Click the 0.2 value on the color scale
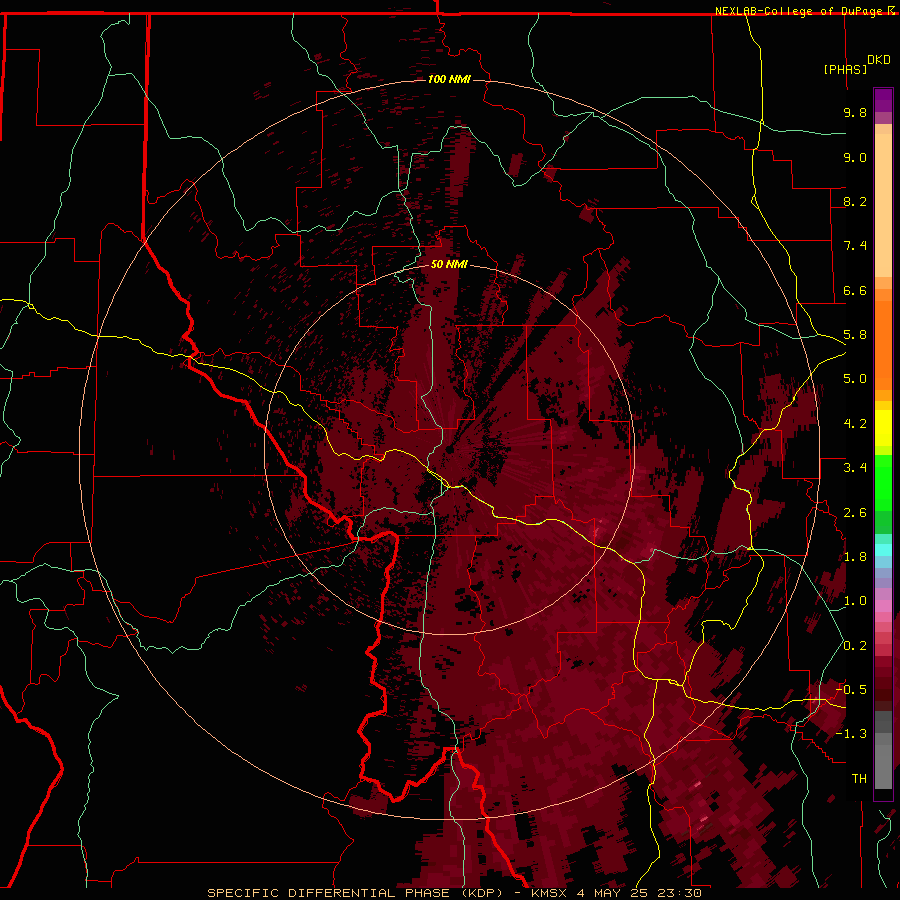Viewport: 900px width, 900px height. pos(855,646)
